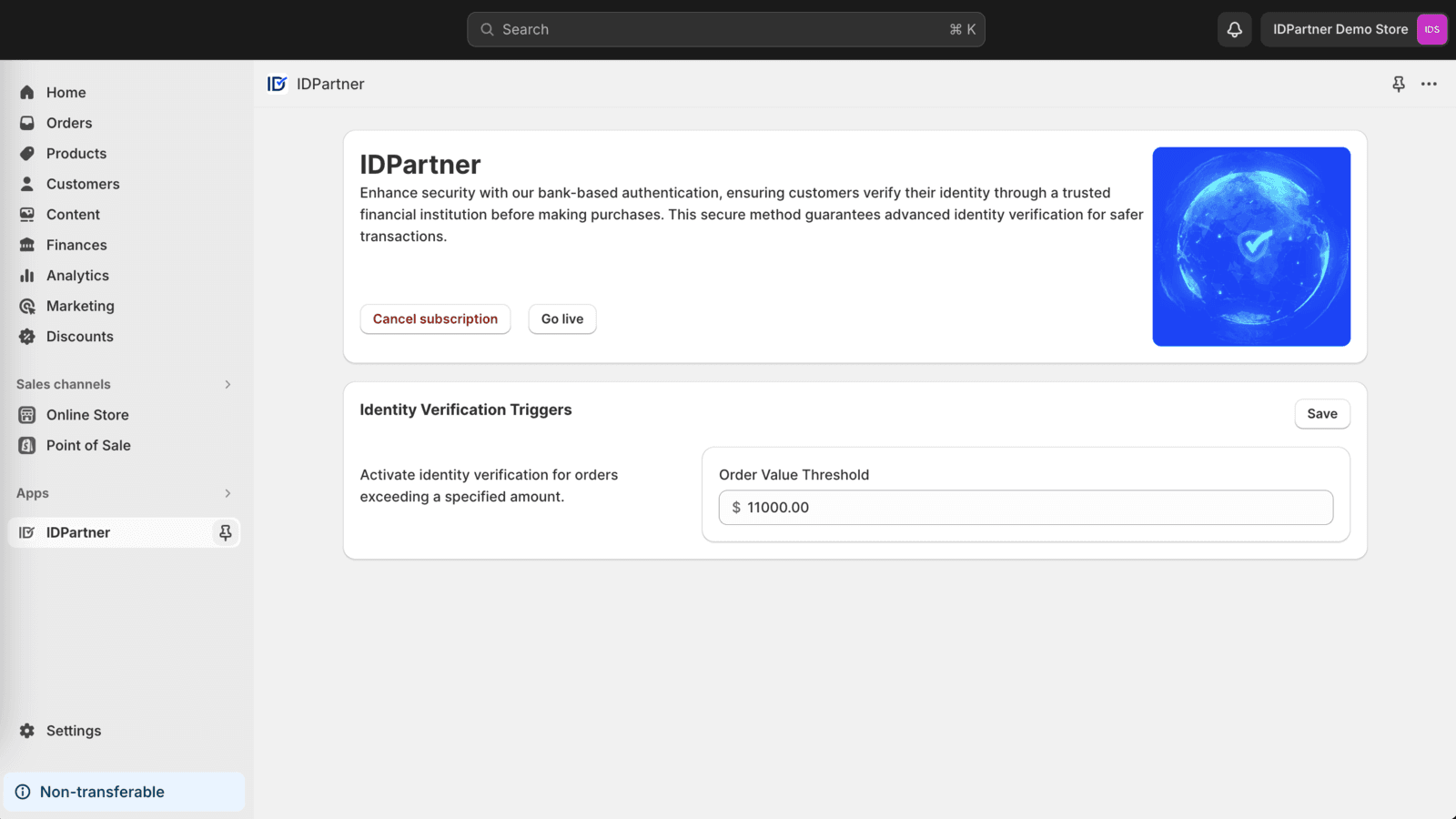This screenshot has width=1456, height=819.
Task: Click the Settings gear icon
Action: tap(27, 731)
